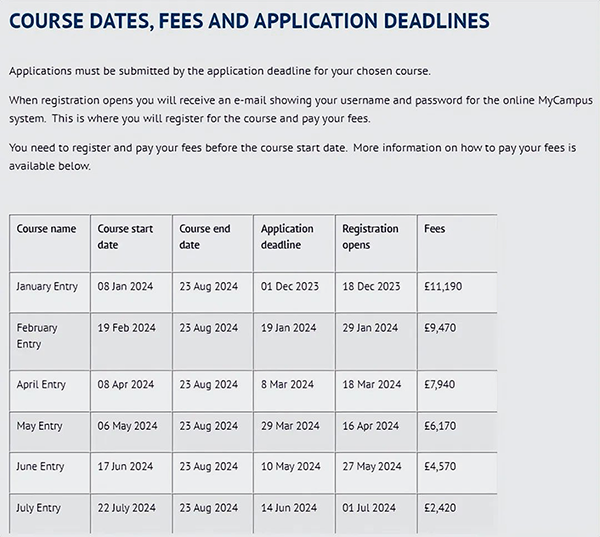Click the Registration opens column header

pyautogui.click(x=370, y=236)
